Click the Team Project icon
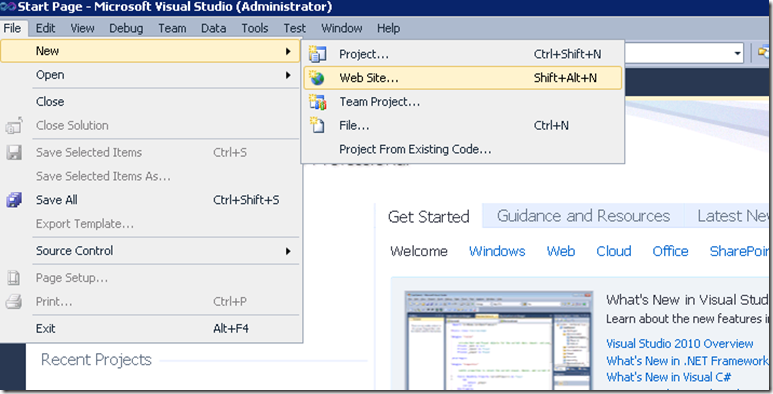The height and width of the screenshot is (394, 773). [x=317, y=102]
